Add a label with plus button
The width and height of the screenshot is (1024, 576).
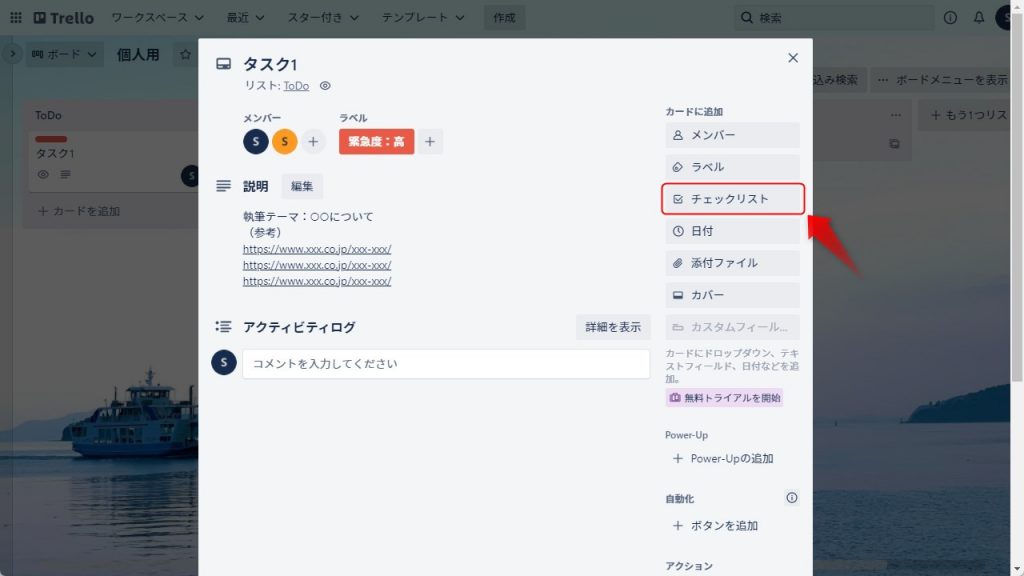[x=430, y=142]
